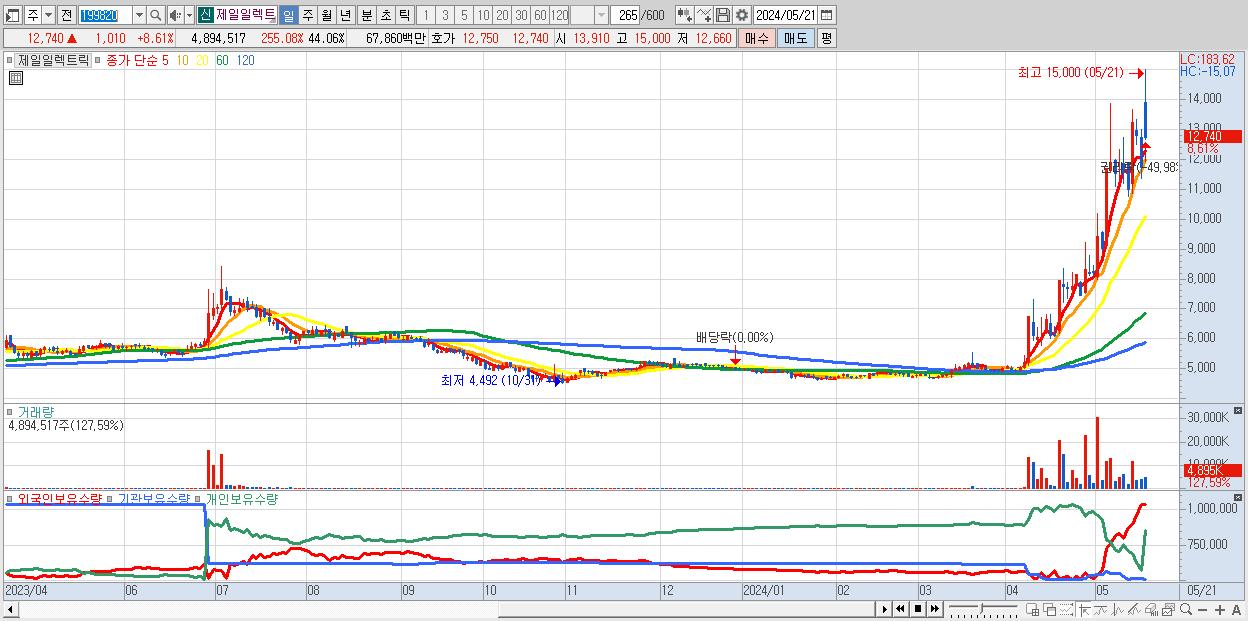This screenshot has width=1248, height=621.
Task: Click the 제일일렉트릭 chart title label
Action: point(54,61)
